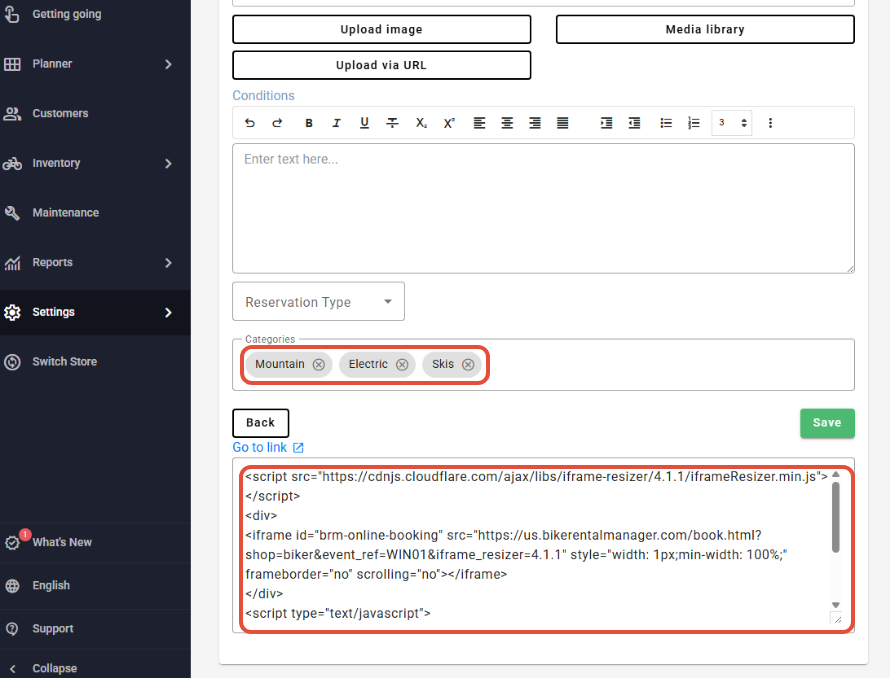
Task: Click the Electric category chip label
Action: coord(368,365)
